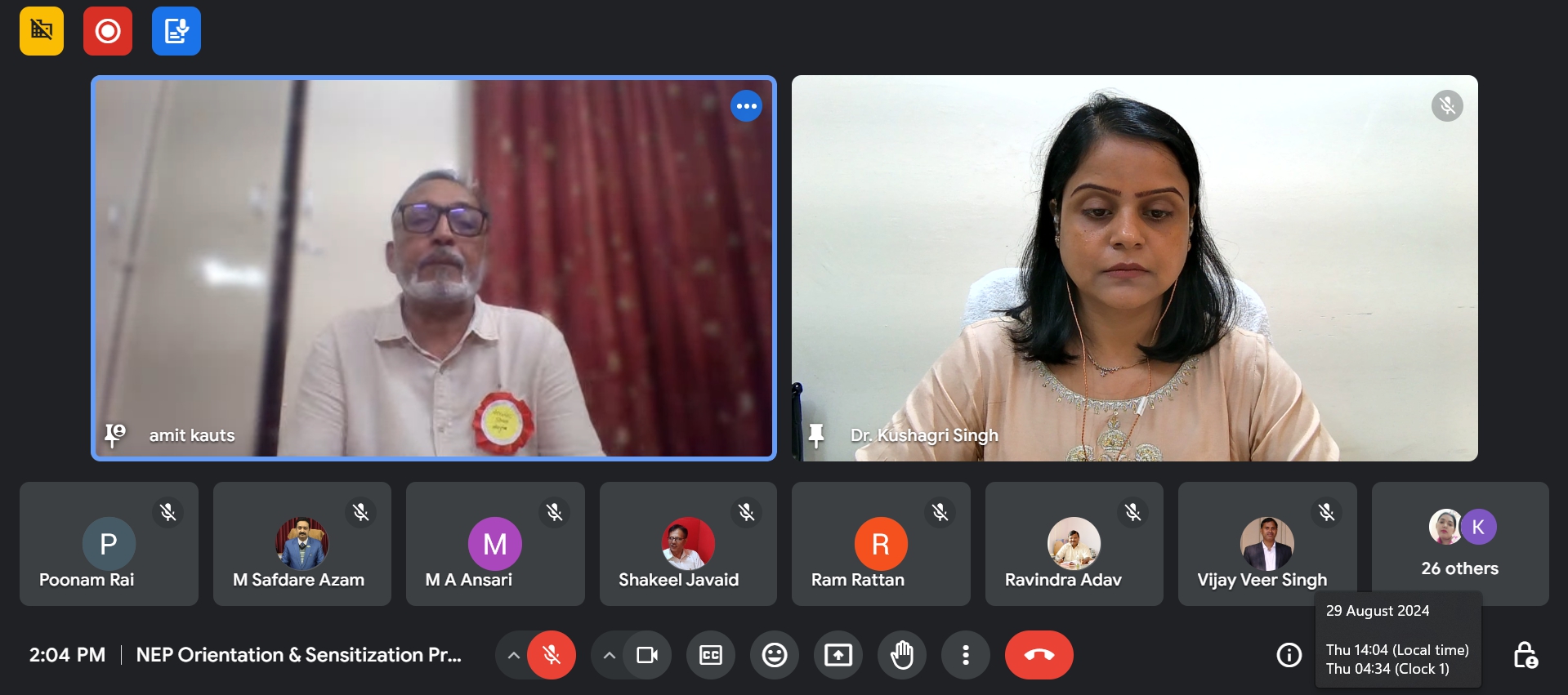Toggle the camera on or off
This screenshot has width=1568, height=695.
647,655
